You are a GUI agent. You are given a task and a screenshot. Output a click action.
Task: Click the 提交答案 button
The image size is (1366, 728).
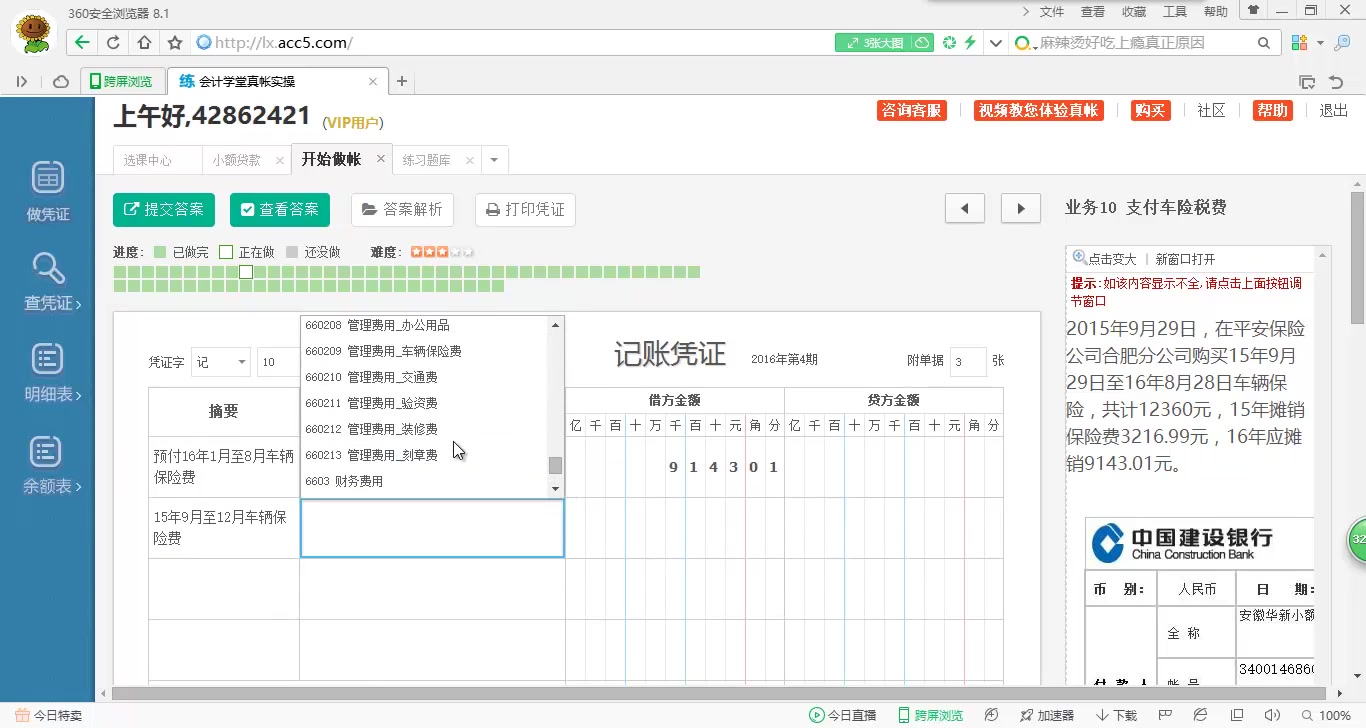[x=163, y=209]
